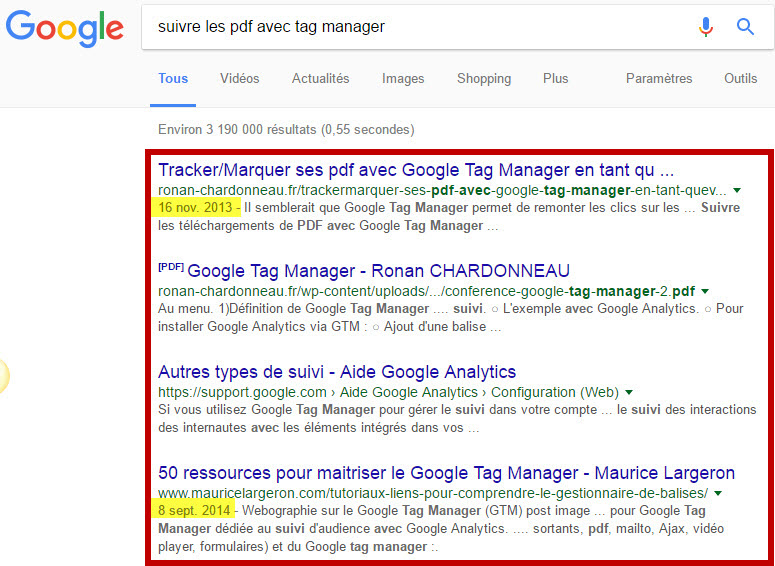Click the https://support.google.com breadcrumb text
Image resolution: width=775 pixels, height=566 pixels.
[388, 392]
